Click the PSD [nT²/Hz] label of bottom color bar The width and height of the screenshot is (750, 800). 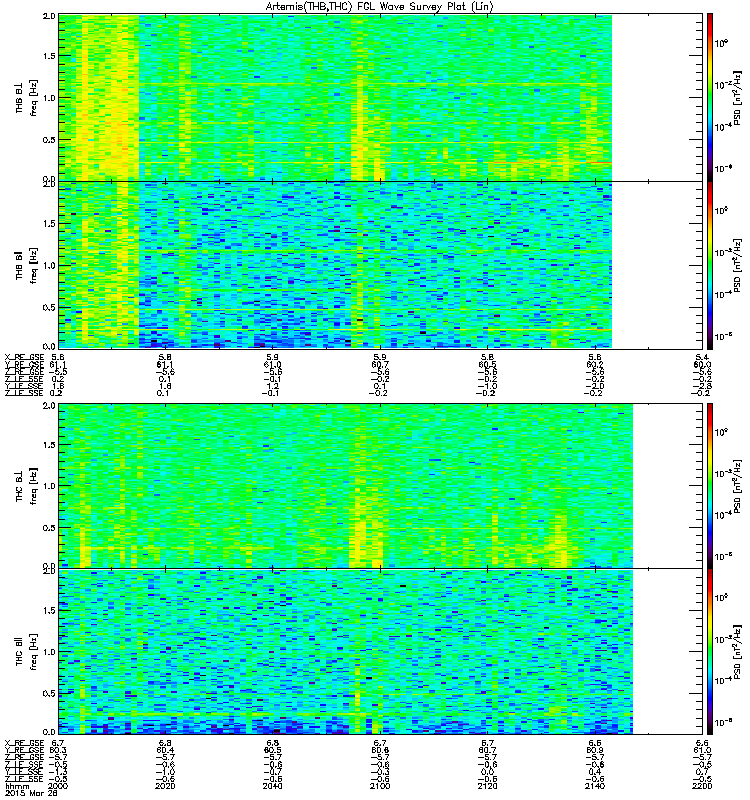737,652
